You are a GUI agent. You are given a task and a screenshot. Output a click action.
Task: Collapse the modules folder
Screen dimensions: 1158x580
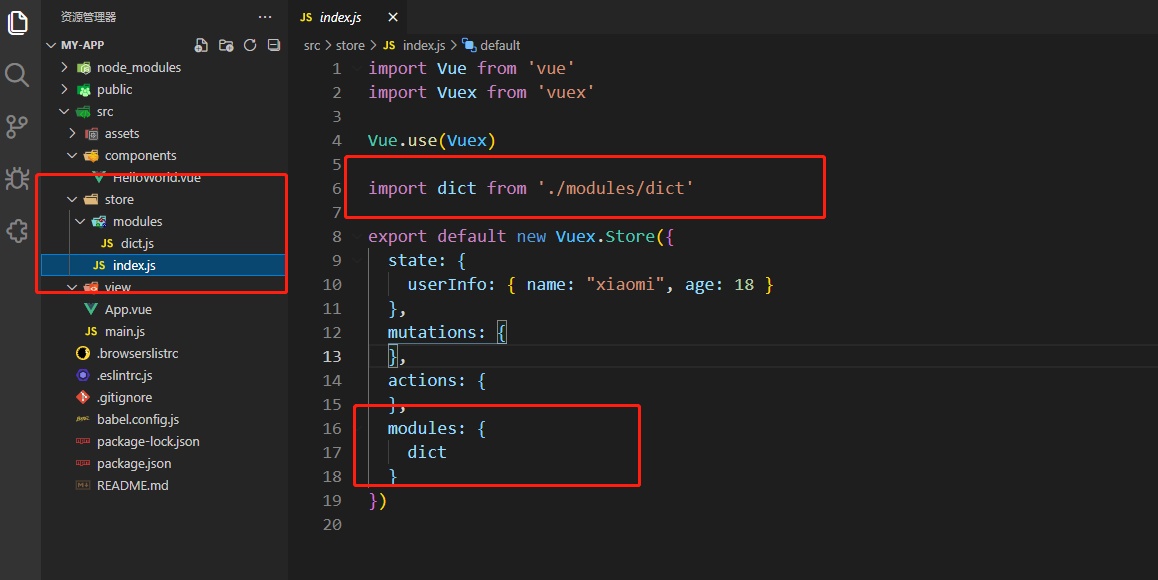pos(79,221)
